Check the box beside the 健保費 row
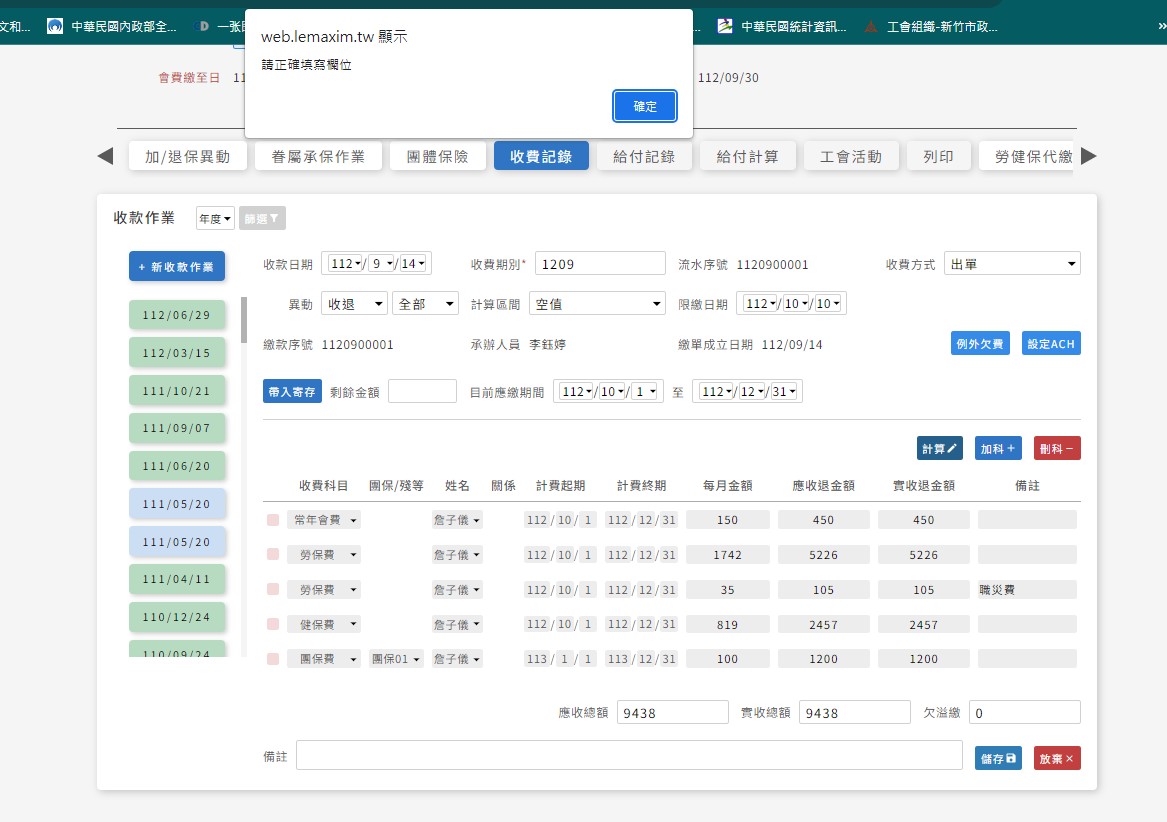The width and height of the screenshot is (1167, 822). pos(273,625)
